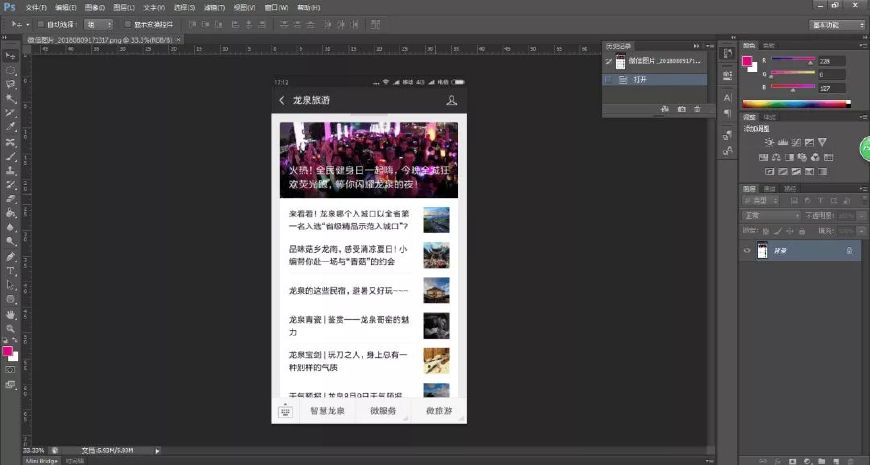Select the Eyedropper tool
The width and height of the screenshot is (870, 465).
click(x=10, y=128)
